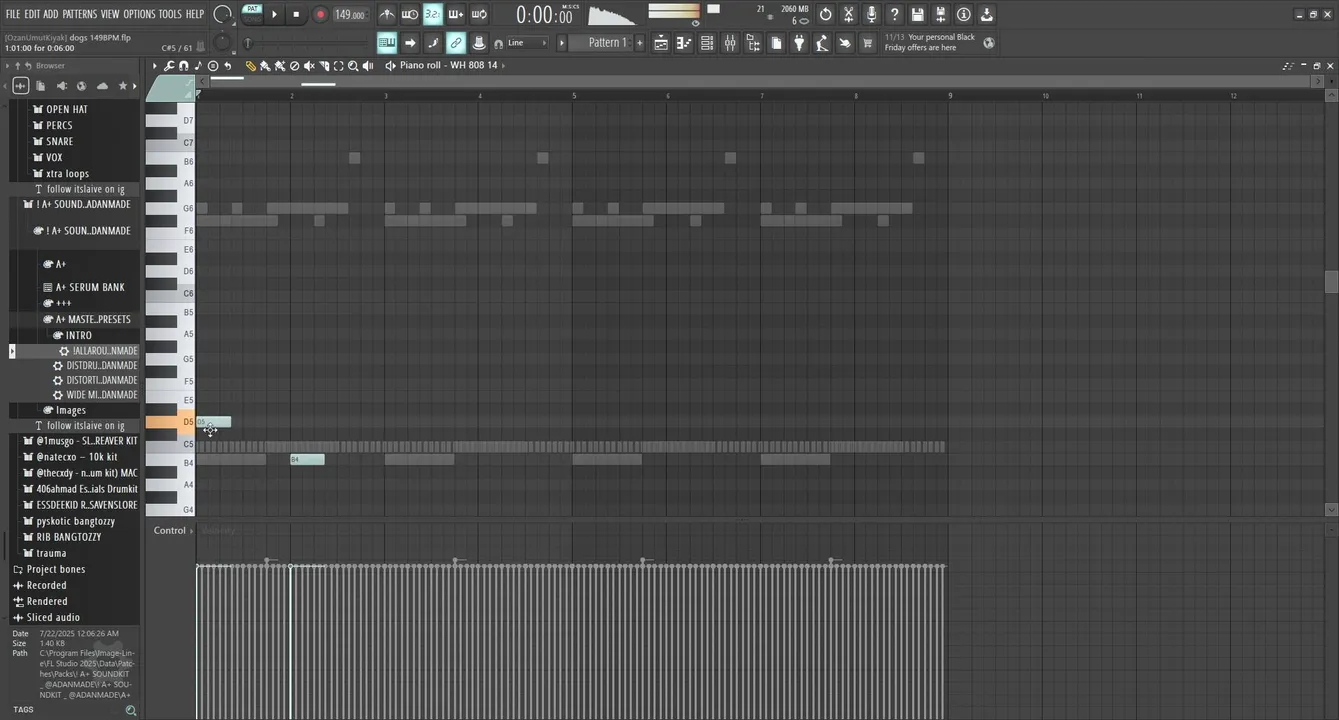Image resolution: width=1339 pixels, height=720 pixels.
Task: Open the EDIT menu
Action: tap(32, 14)
